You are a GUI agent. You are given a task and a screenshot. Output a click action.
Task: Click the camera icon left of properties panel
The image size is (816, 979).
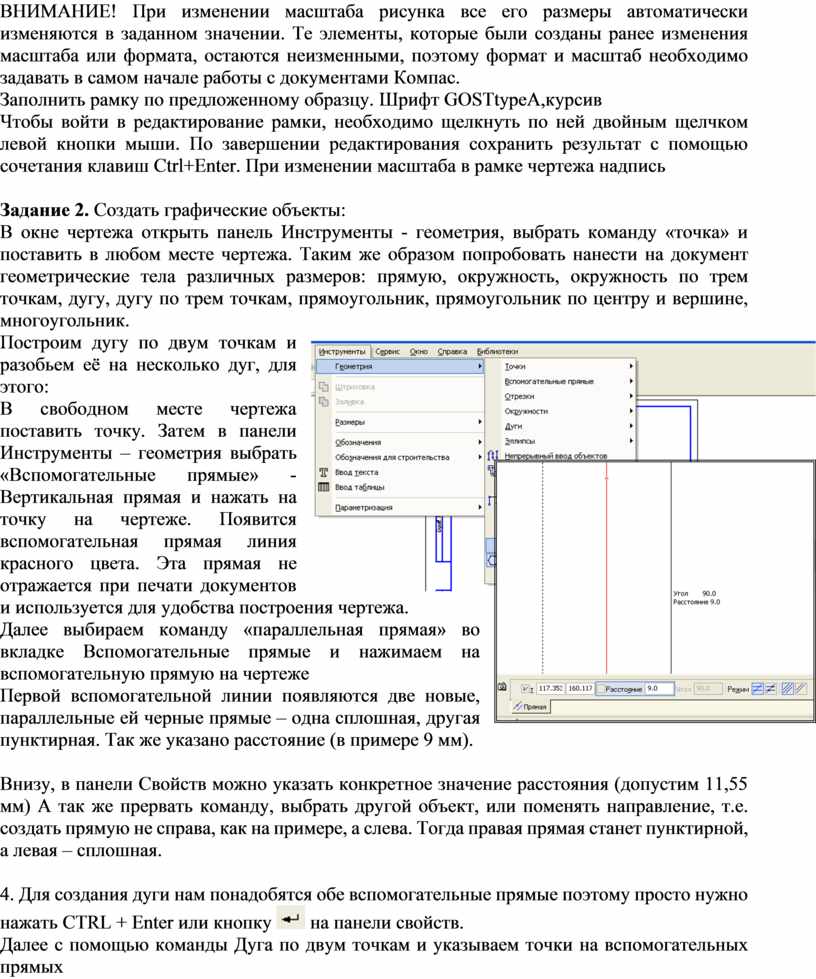(x=502, y=687)
